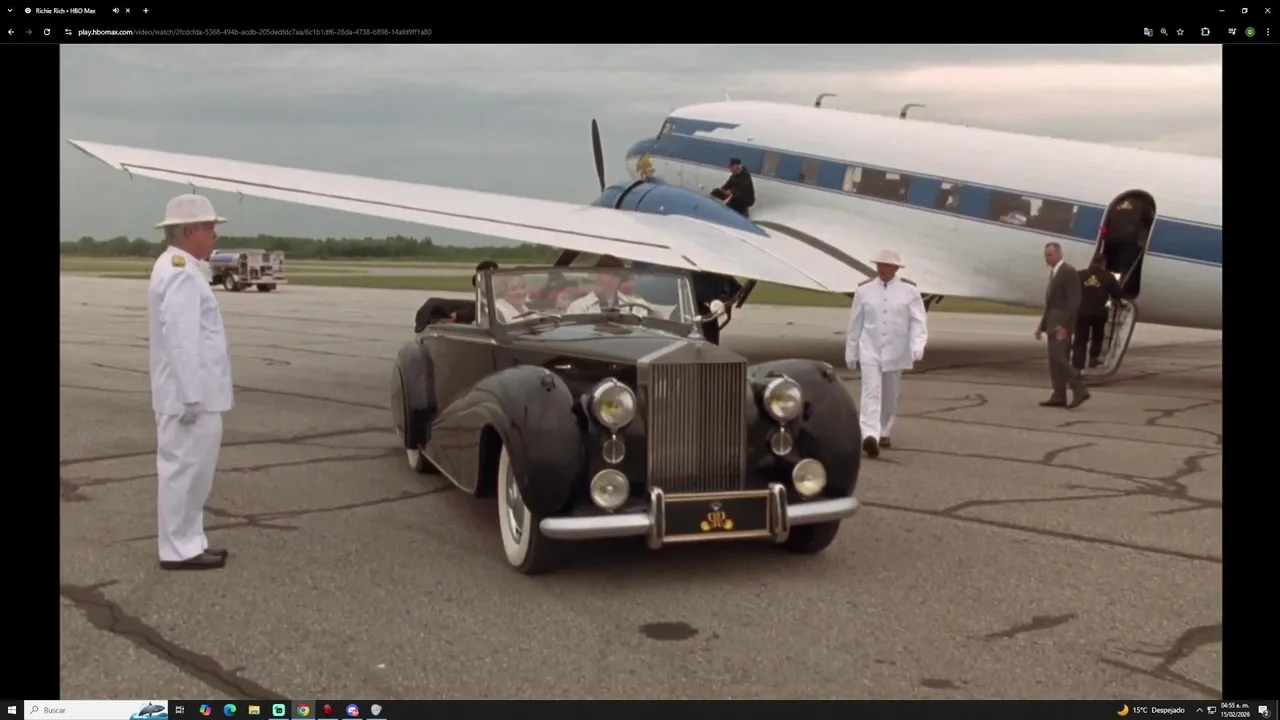Open a new browser tab
1280x720 pixels.
(x=146, y=10)
